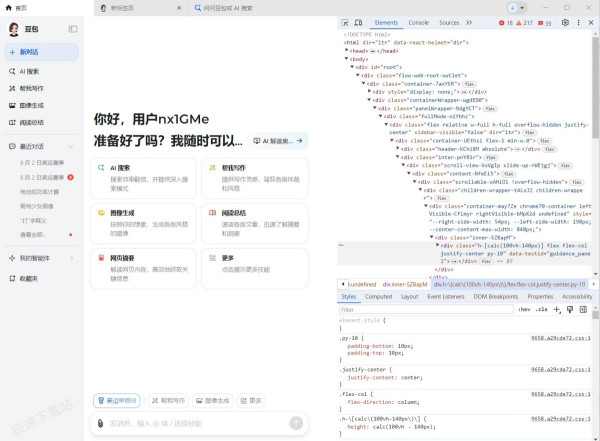The height and width of the screenshot is (441, 600).
Task: Click the attachment paperclip icon
Action: point(100,423)
